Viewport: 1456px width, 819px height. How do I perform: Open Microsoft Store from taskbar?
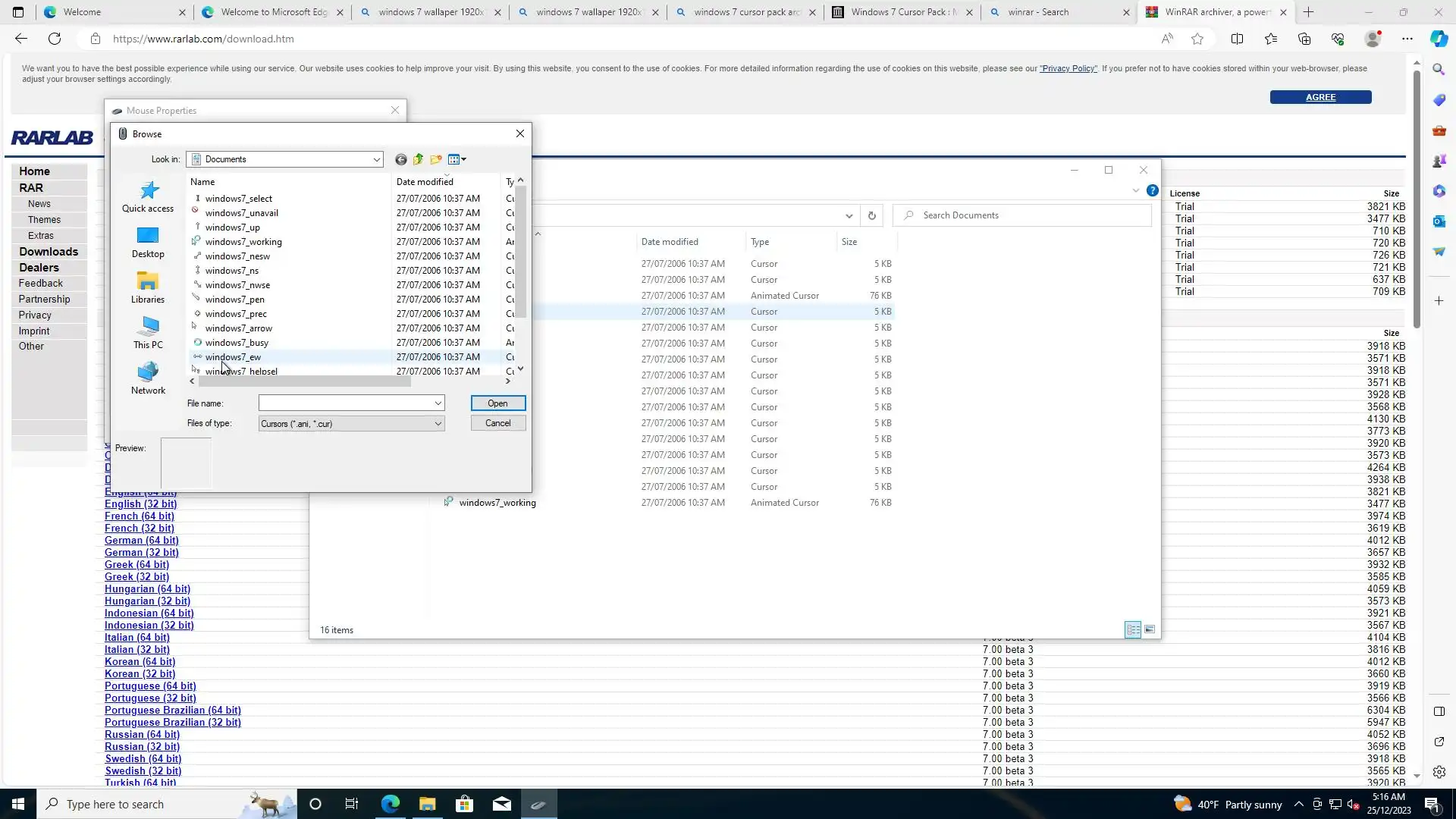click(464, 804)
